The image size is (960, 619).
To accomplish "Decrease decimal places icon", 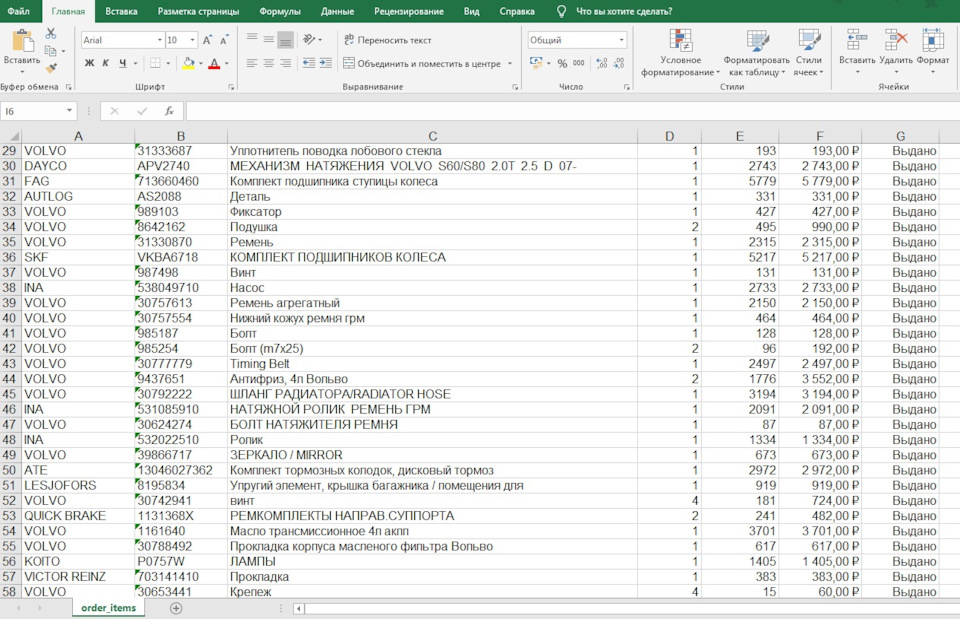I will click(x=619, y=63).
